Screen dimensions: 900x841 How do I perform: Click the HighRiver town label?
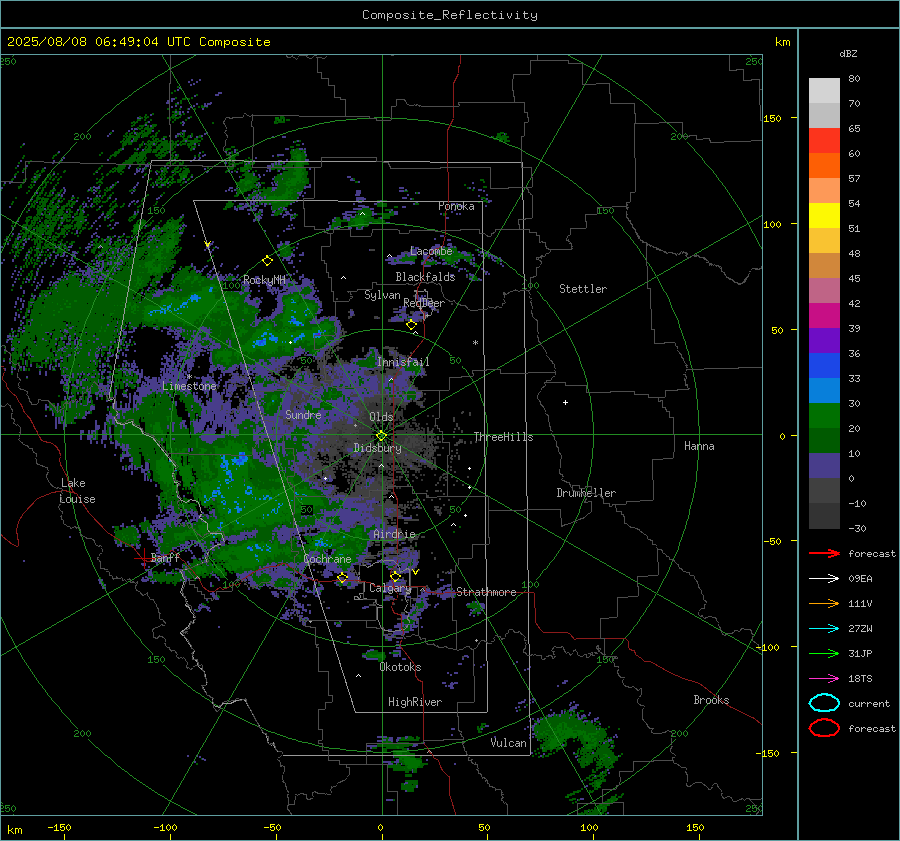coord(415,702)
